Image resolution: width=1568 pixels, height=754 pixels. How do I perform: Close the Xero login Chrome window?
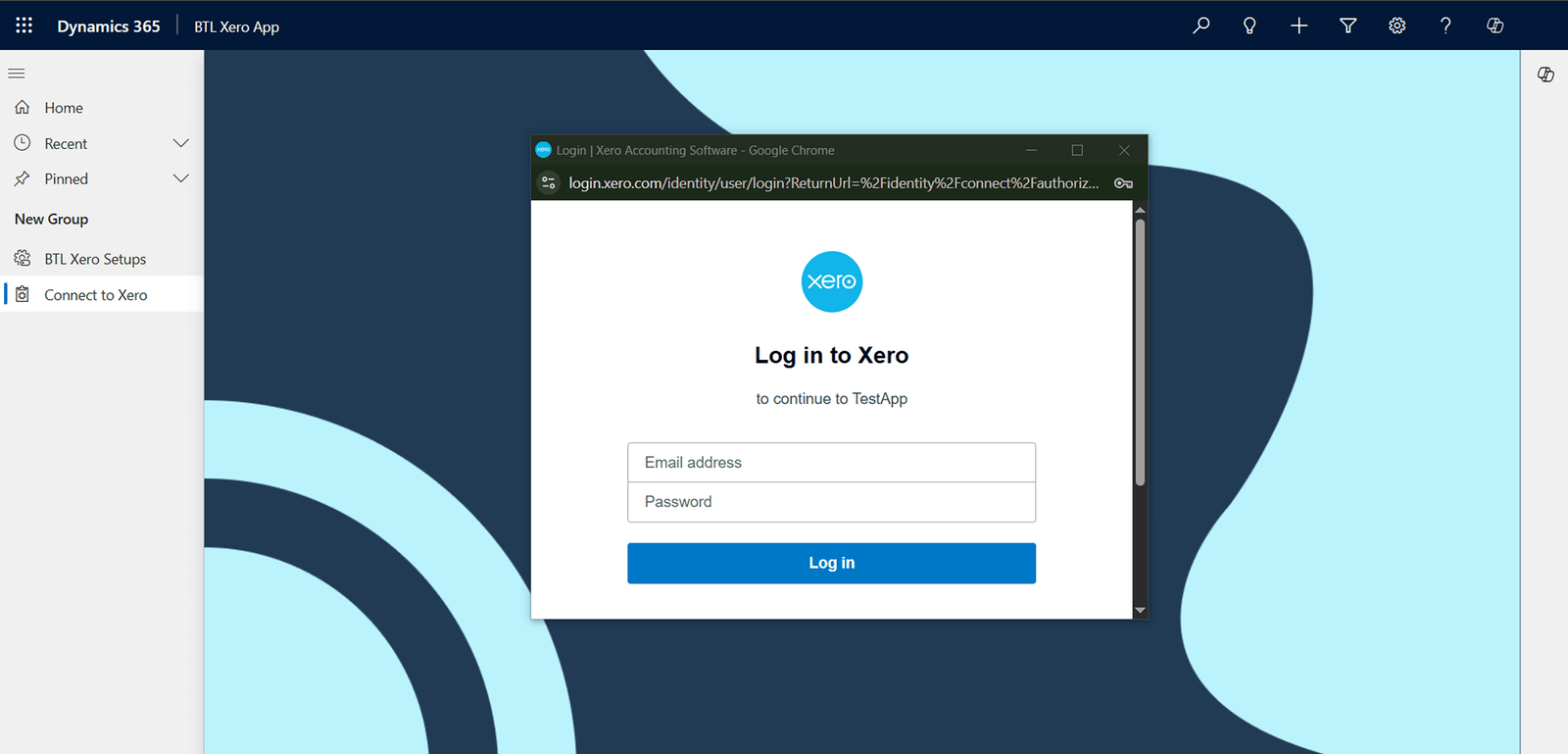1124,150
